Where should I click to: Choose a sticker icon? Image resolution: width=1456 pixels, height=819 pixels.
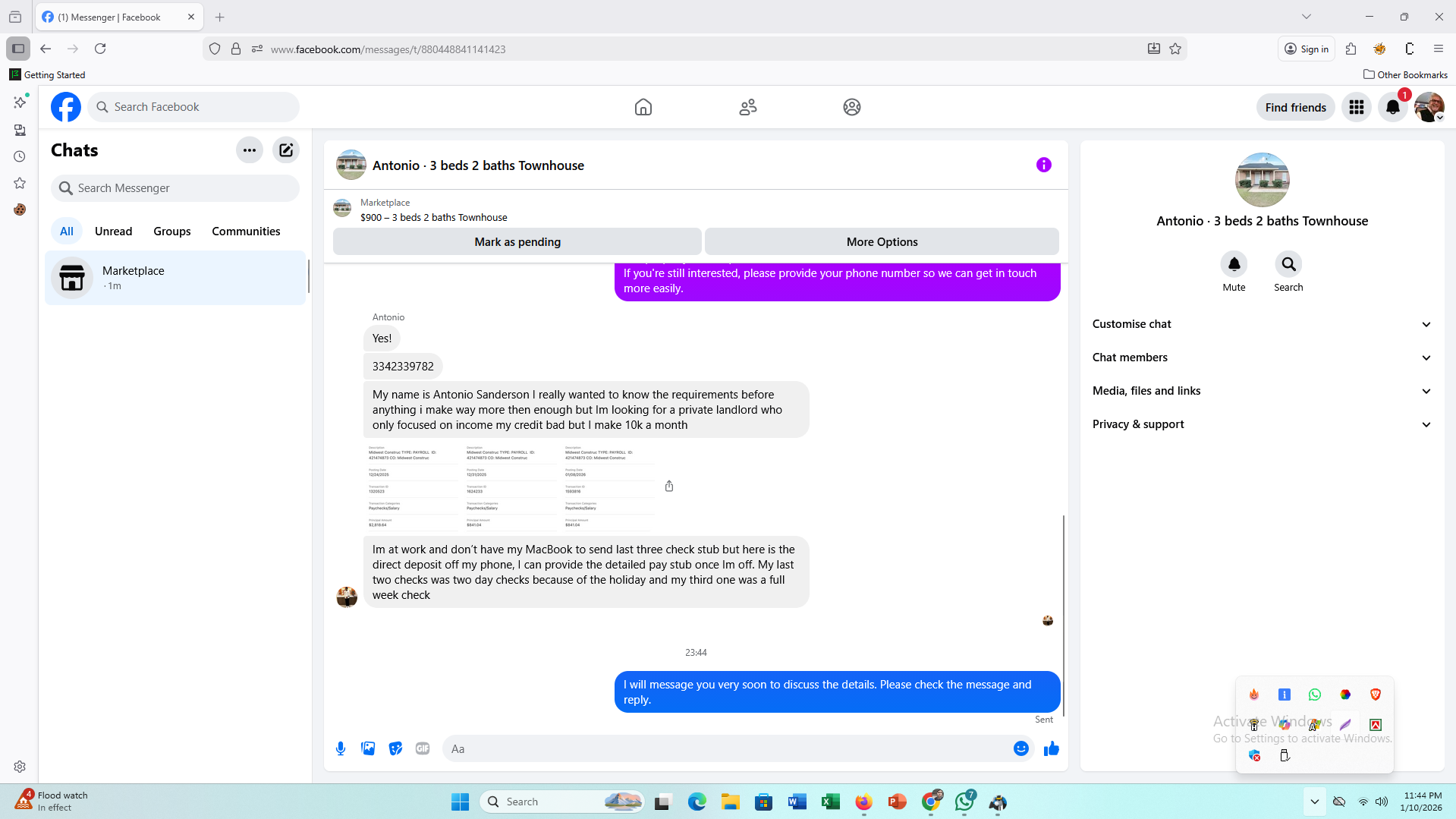395,748
